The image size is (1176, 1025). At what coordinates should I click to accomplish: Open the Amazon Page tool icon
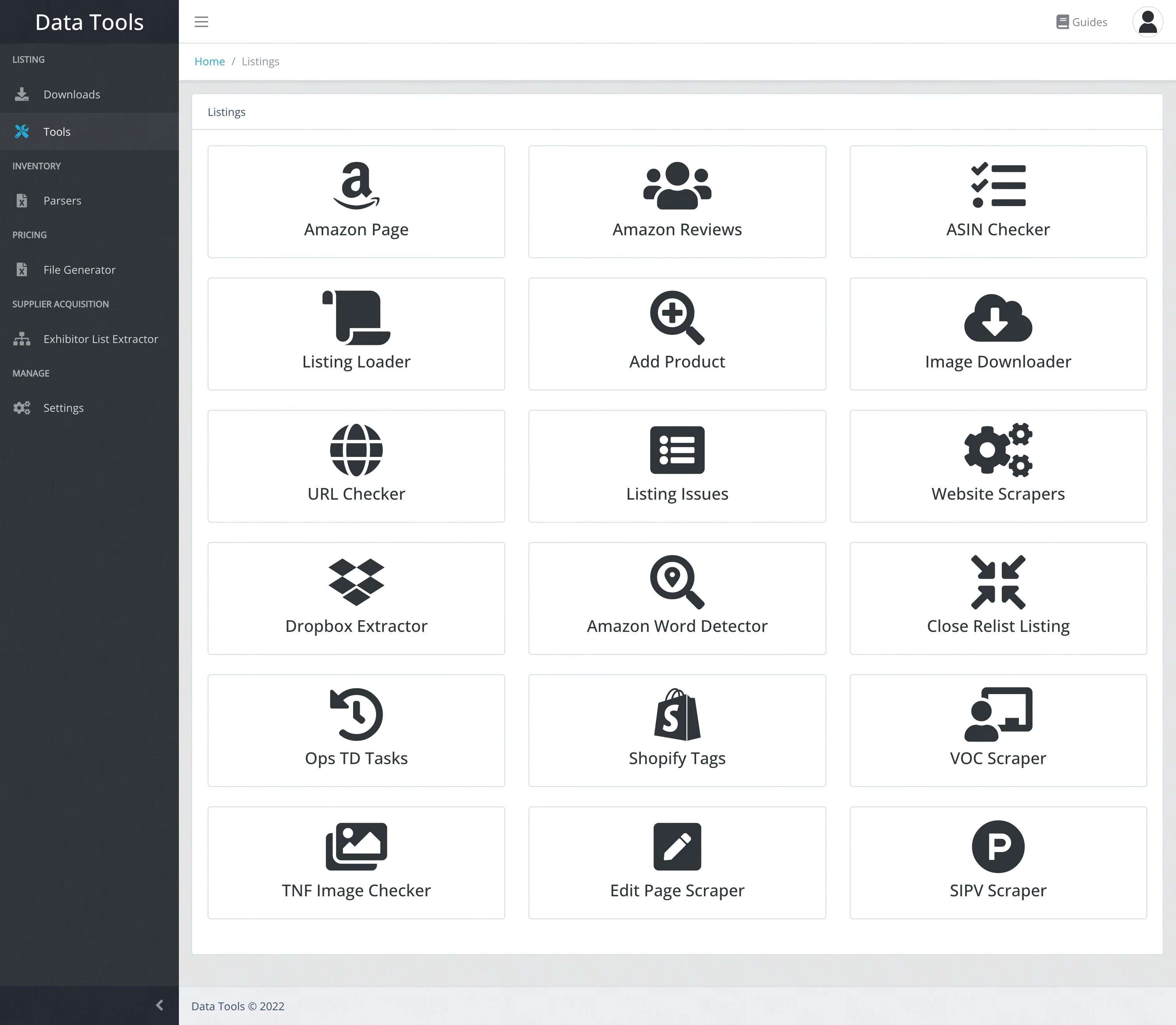(356, 185)
